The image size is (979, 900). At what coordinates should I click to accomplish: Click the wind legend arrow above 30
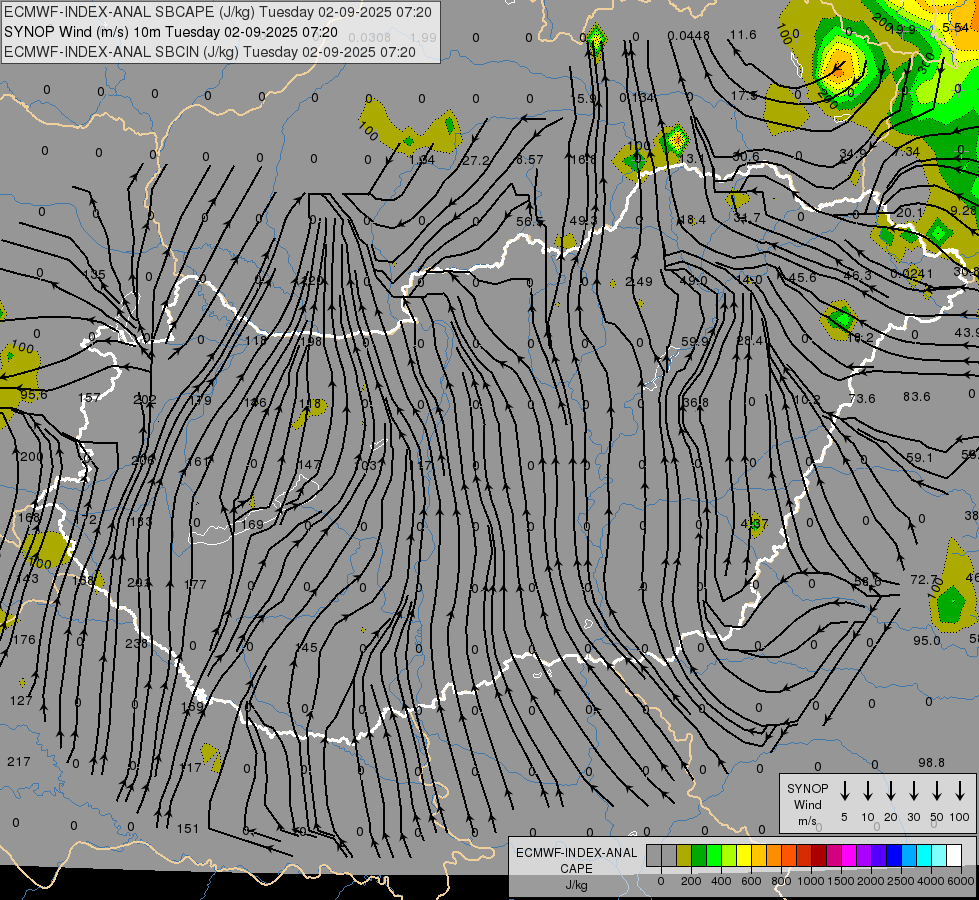click(913, 791)
